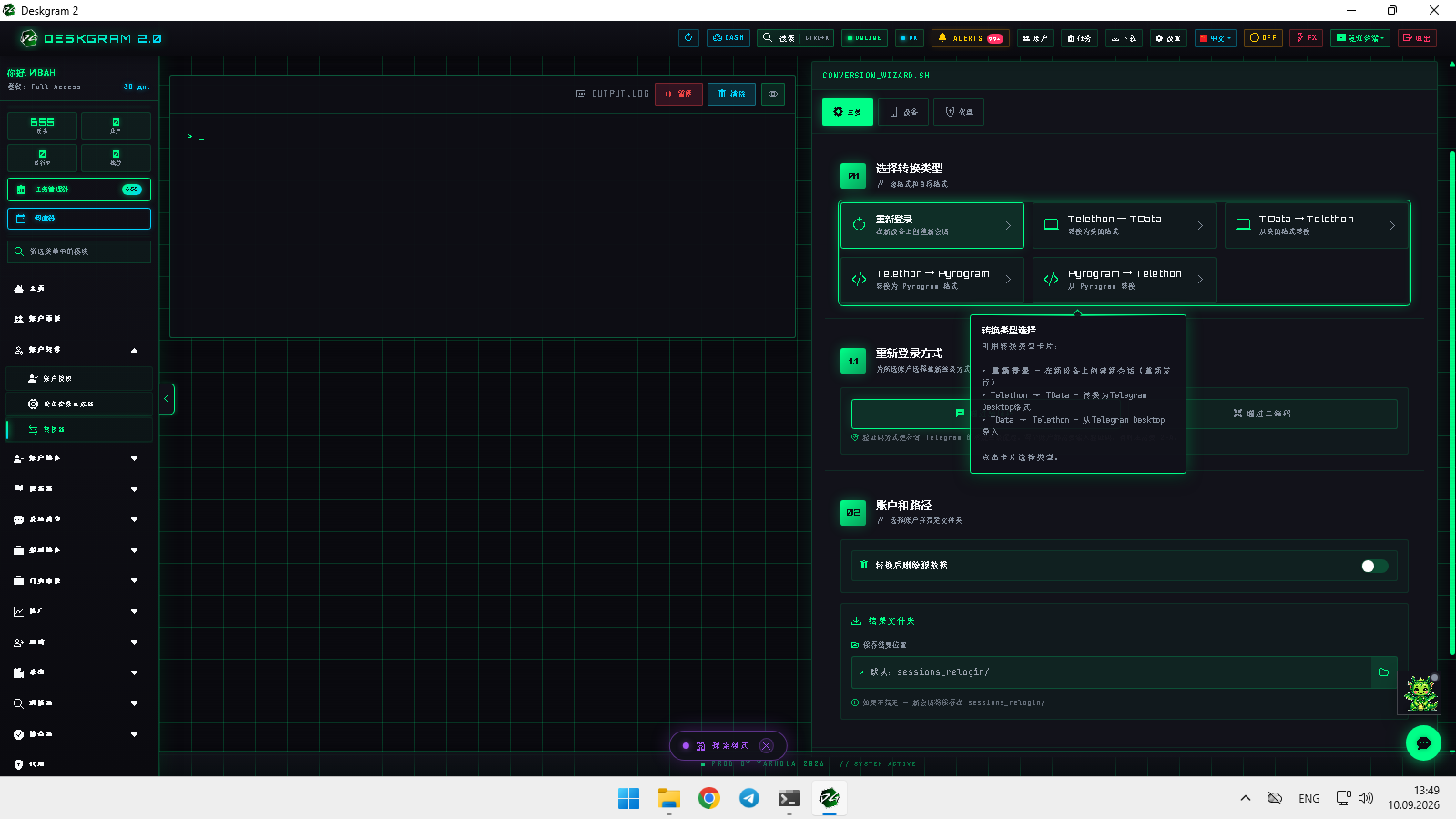Open Telegram from the Windows taskbar
Screen dimensions: 1456x819
point(749,798)
